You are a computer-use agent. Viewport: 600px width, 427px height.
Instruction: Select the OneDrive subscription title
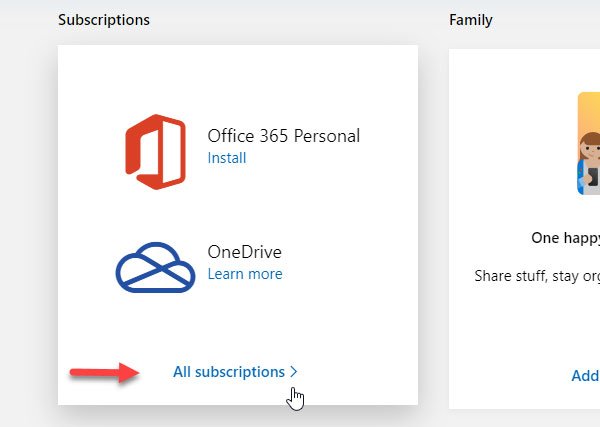coord(245,252)
